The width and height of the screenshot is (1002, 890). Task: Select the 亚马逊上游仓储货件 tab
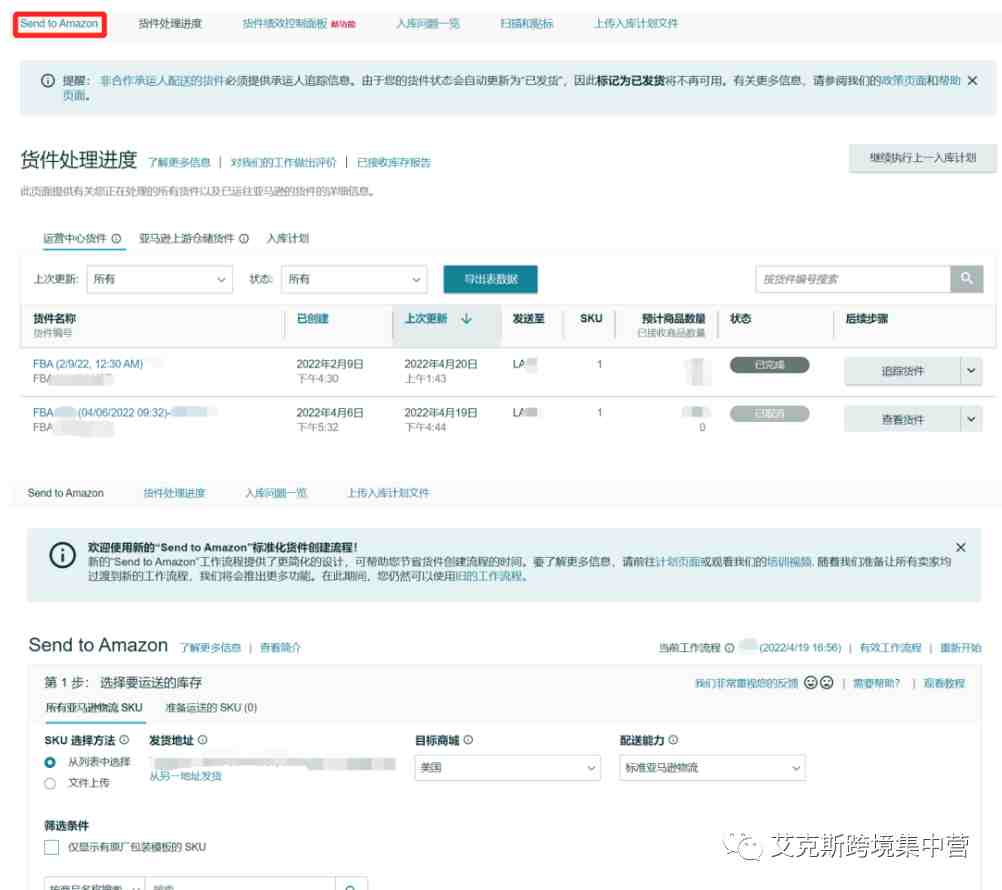point(187,238)
